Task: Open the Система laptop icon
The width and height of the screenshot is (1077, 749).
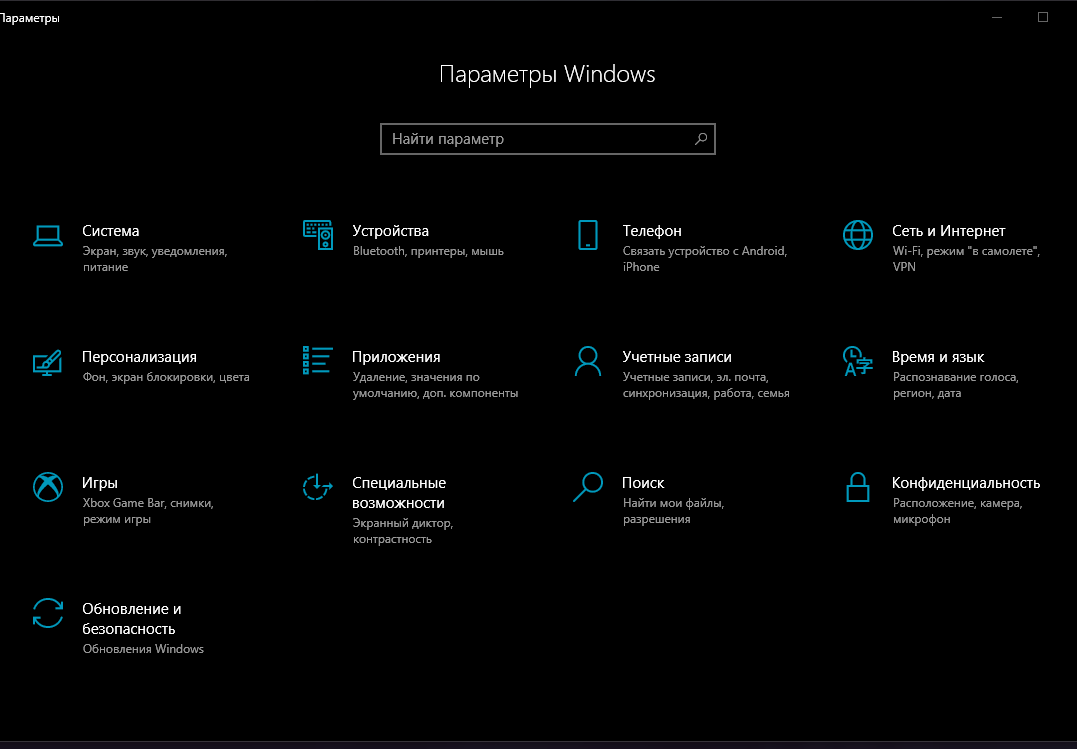Action: click(47, 236)
